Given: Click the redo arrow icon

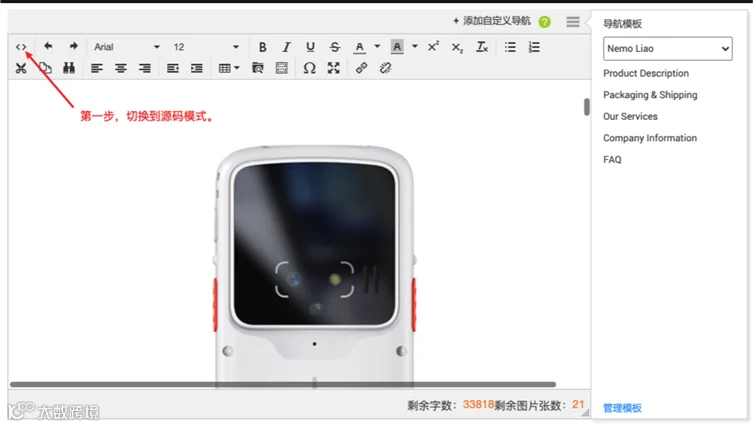Looking at the screenshot, I should pos(73,46).
